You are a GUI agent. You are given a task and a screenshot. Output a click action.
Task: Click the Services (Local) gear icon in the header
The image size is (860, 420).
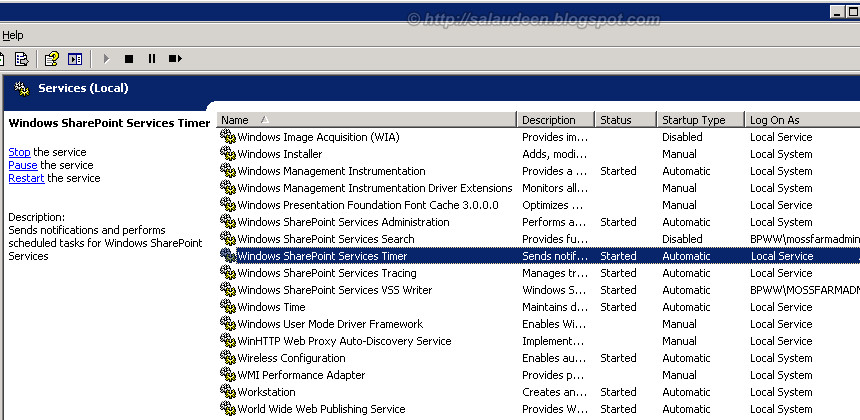tap(22, 88)
